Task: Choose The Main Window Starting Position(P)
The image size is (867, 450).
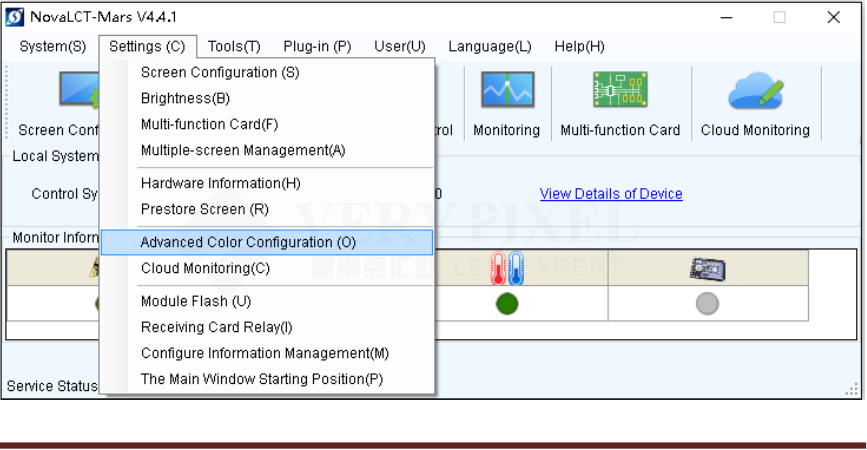Action: tap(267, 379)
